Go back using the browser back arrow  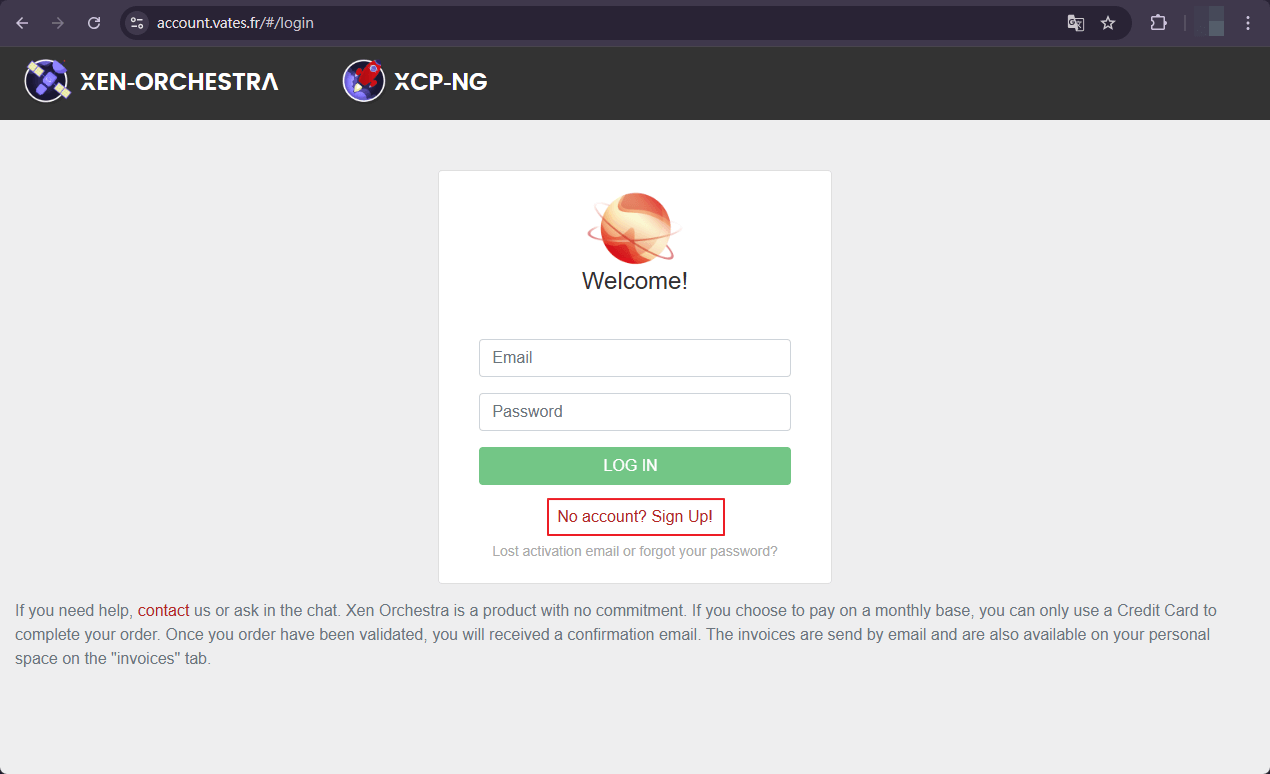pyautogui.click(x=22, y=23)
